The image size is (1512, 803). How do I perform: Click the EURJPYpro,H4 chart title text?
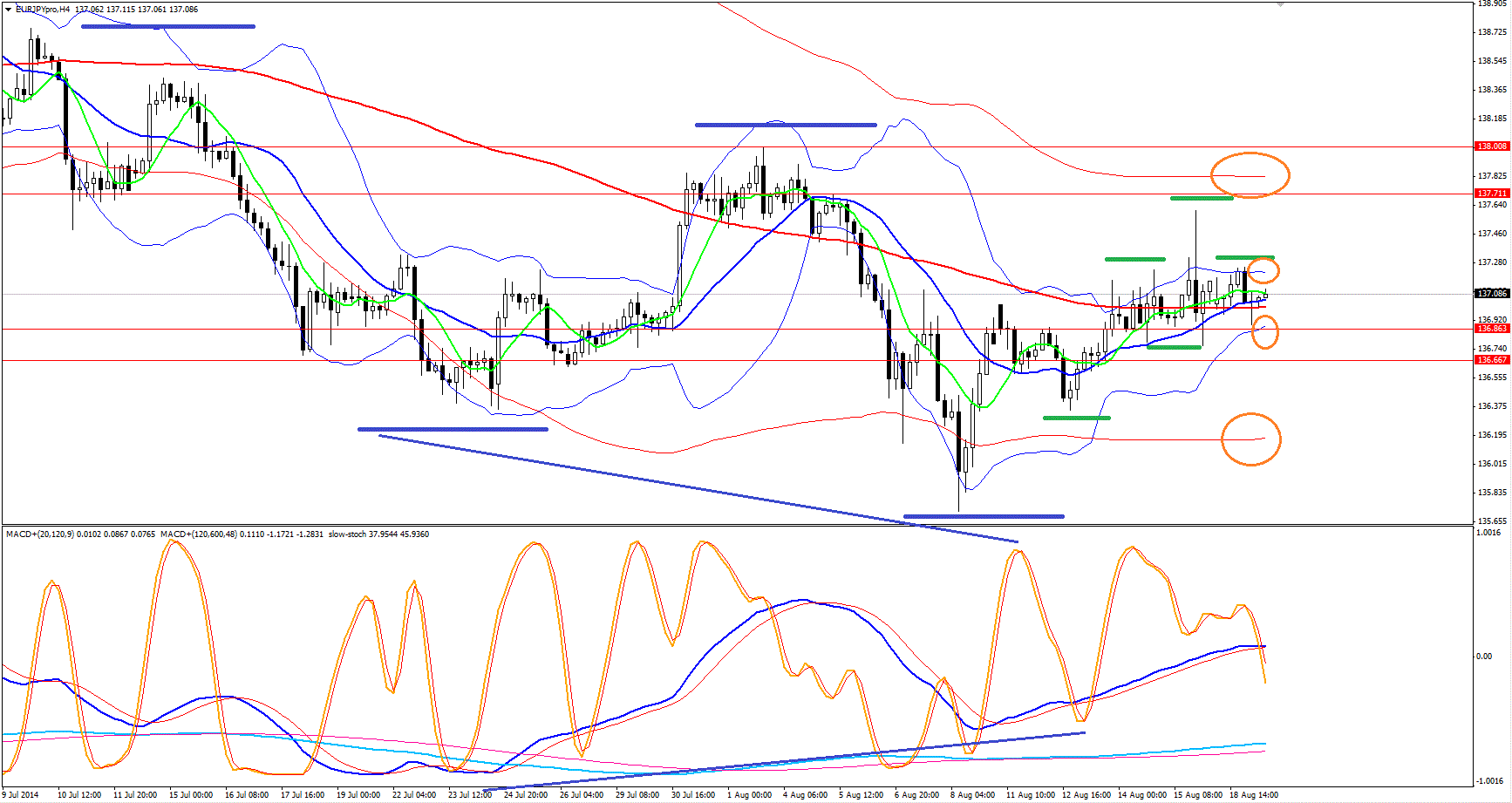tap(43, 10)
